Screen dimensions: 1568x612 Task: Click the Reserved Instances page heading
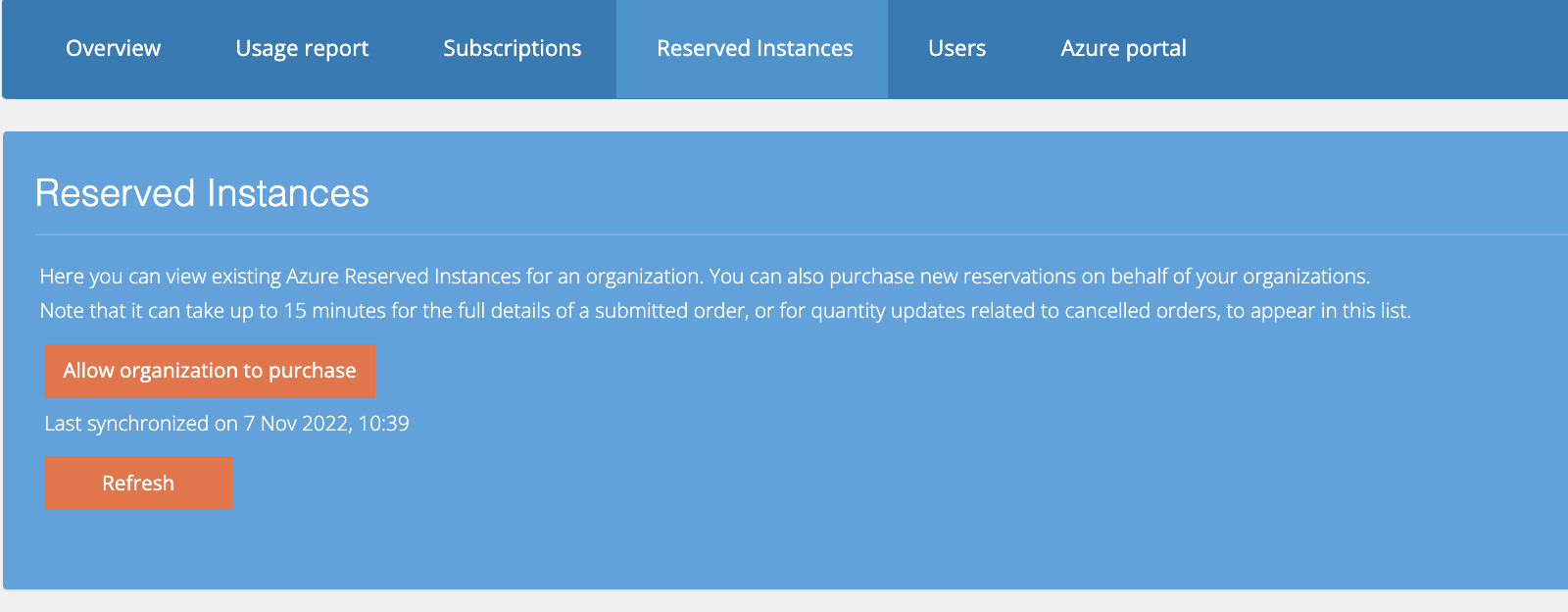pyautogui.click(x=202, y=193)
